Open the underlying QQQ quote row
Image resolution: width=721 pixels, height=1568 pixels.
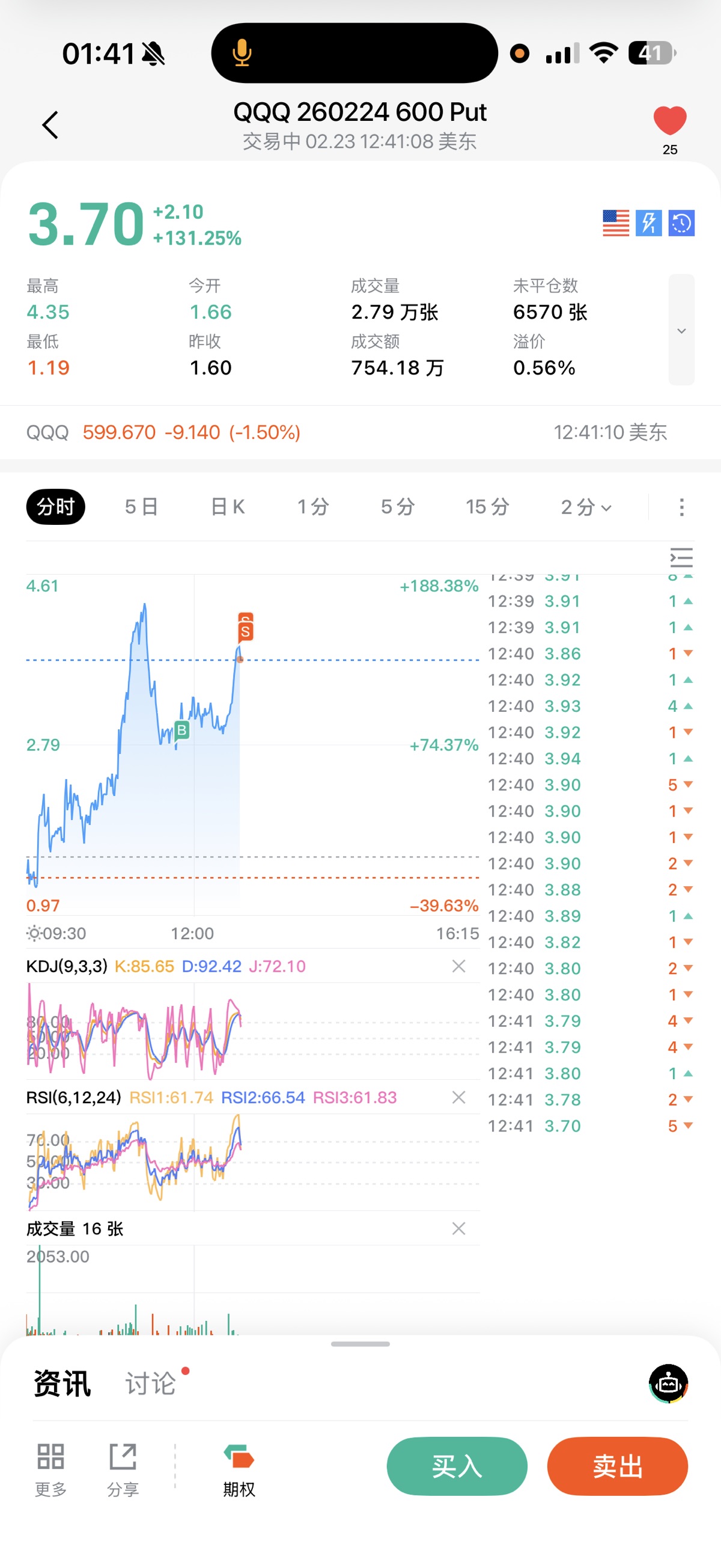[x=347, y=432]
